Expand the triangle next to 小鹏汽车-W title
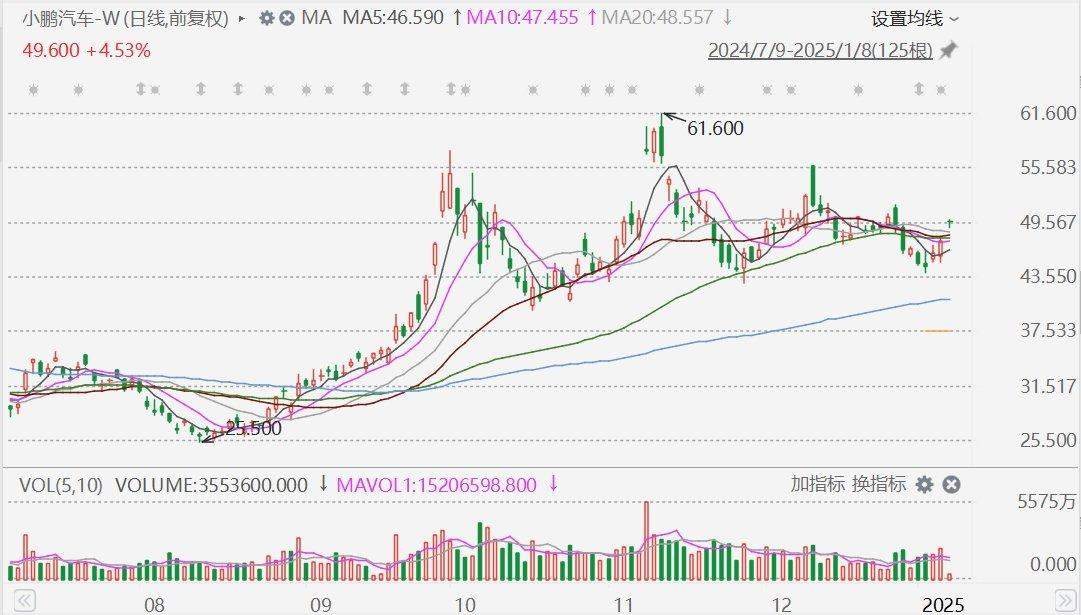The width and height of the screenshot is (1081, 615). click(x=241, y=19)
